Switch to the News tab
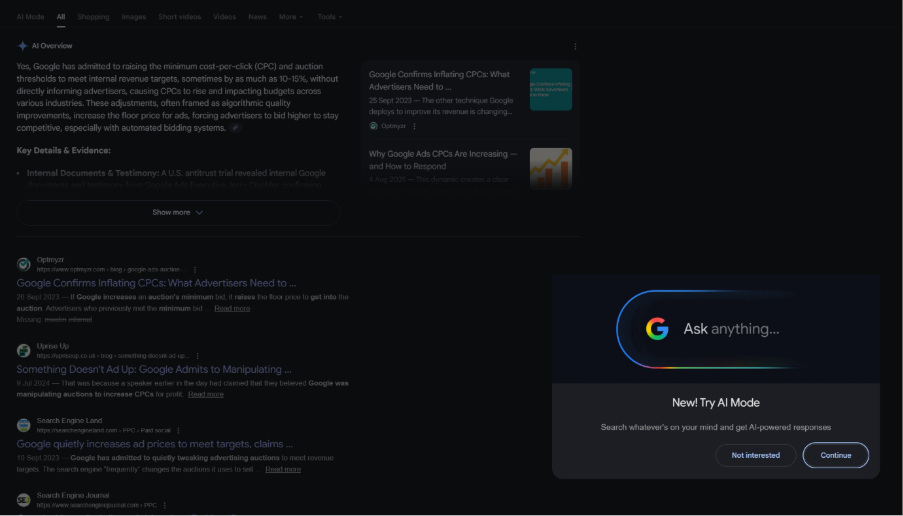This screenshot has height=516, width=903. [x=257, y=17]
